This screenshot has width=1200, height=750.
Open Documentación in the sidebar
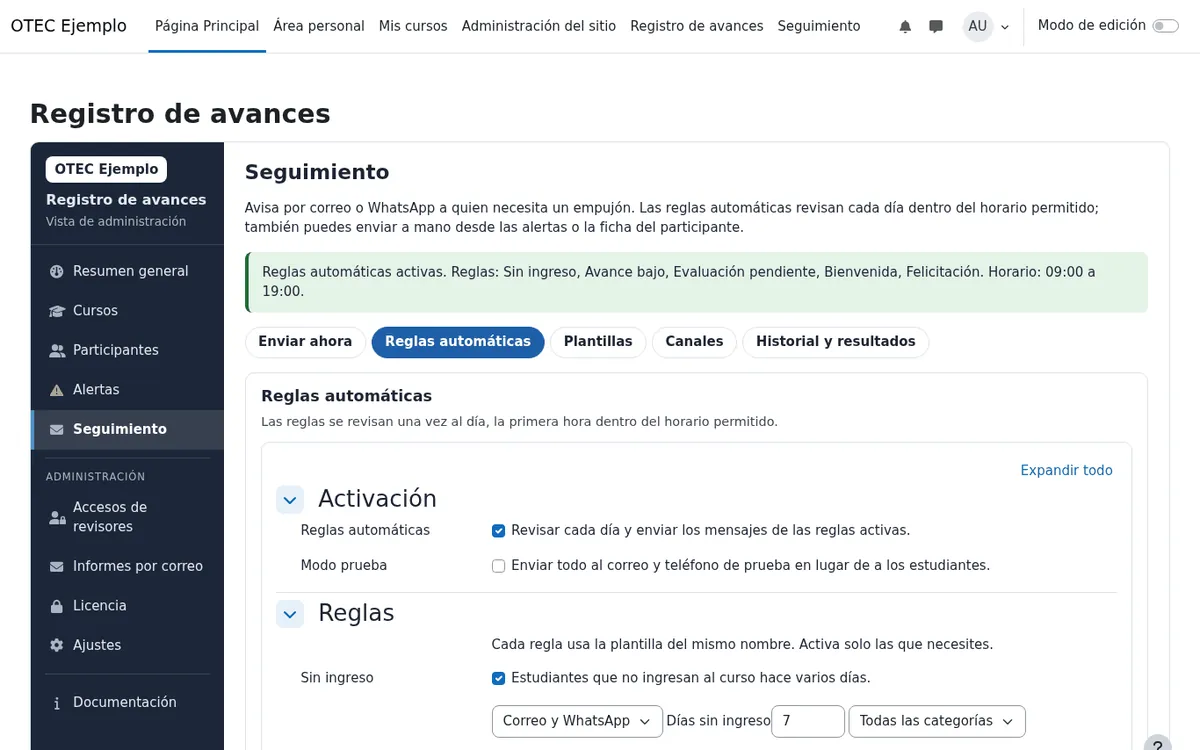click(x=128, y=703)
